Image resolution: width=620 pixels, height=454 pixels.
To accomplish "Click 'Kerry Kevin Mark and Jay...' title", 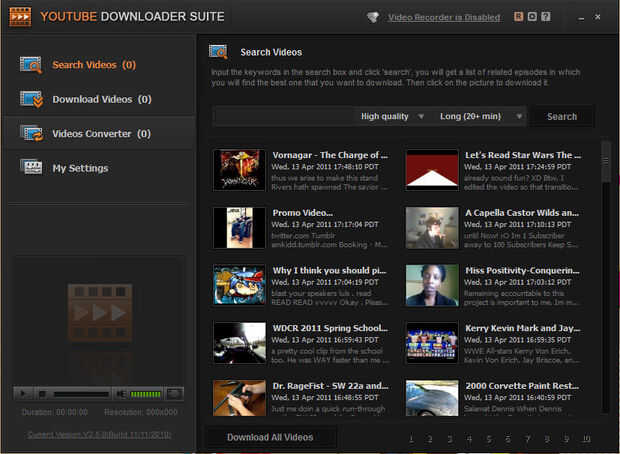I will click(523, 328).
